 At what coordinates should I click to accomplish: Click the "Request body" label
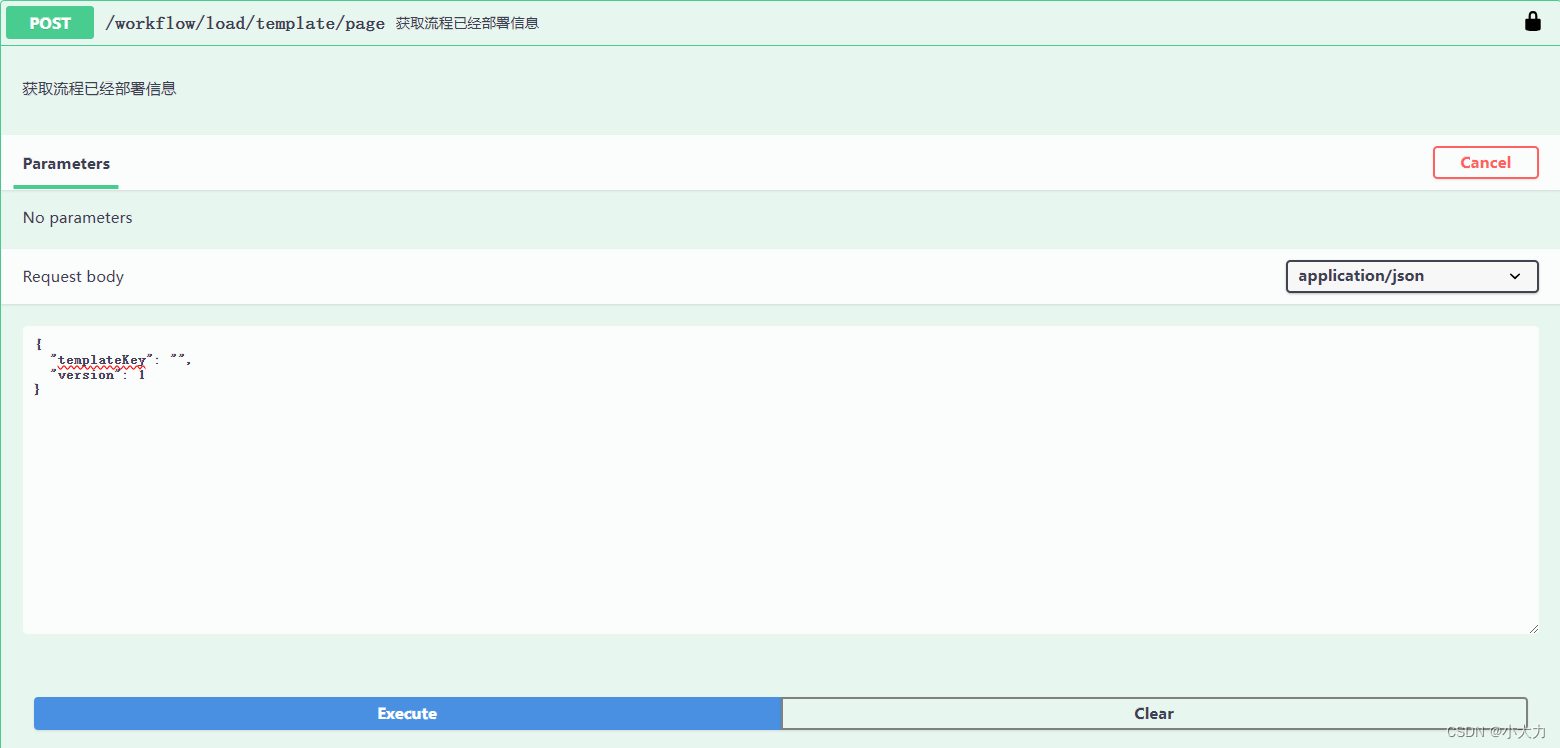point(73,276)
